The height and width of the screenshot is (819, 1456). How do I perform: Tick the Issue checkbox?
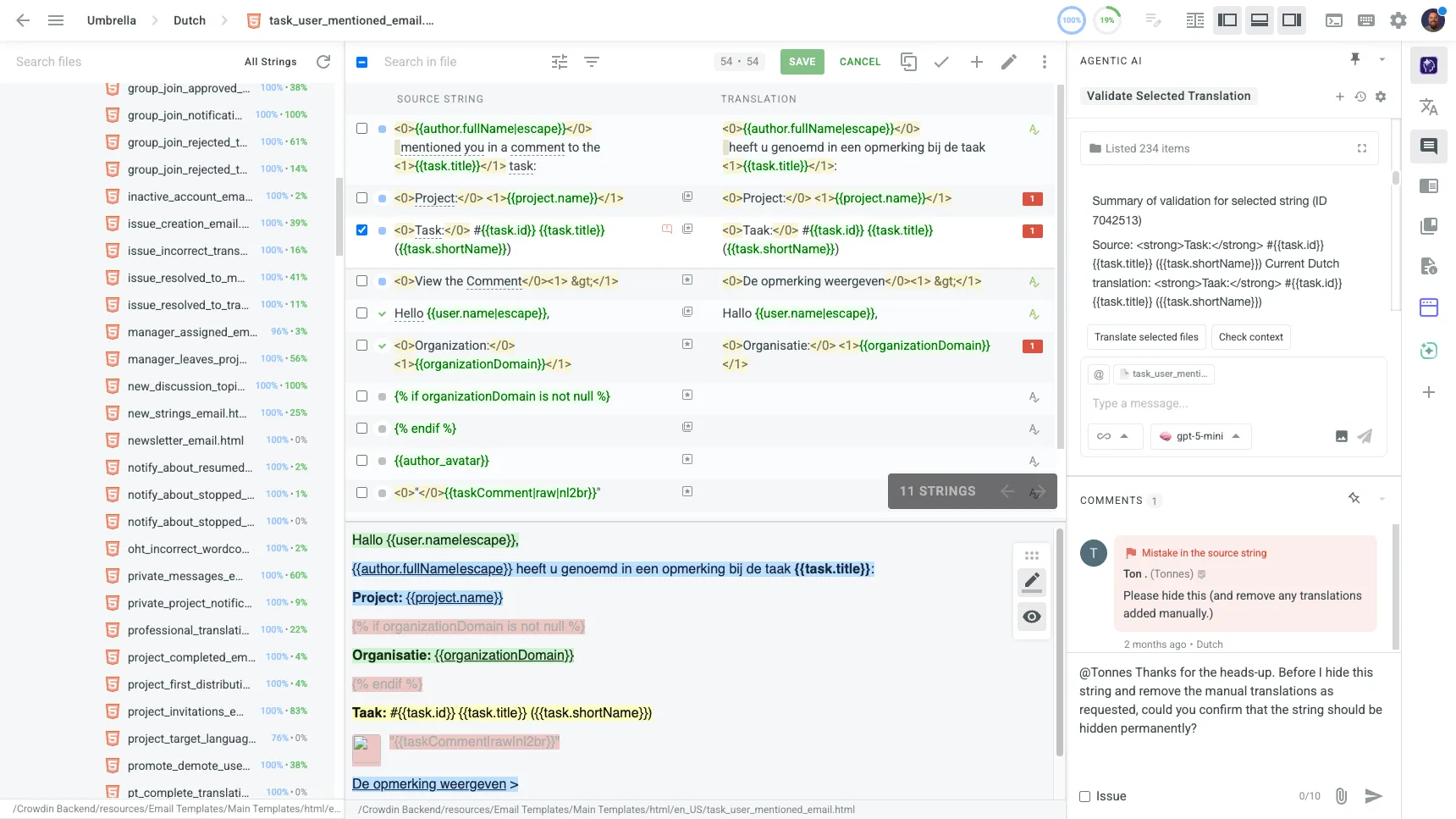(x=1084, y=796)
